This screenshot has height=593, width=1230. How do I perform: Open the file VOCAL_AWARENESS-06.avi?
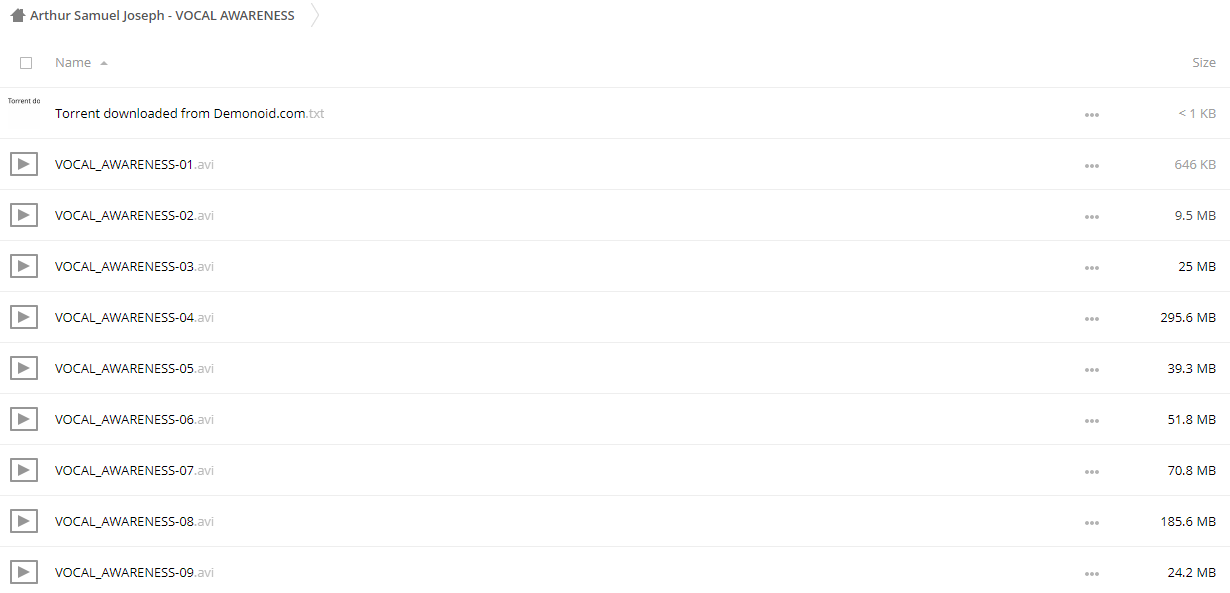click(134, 419)
